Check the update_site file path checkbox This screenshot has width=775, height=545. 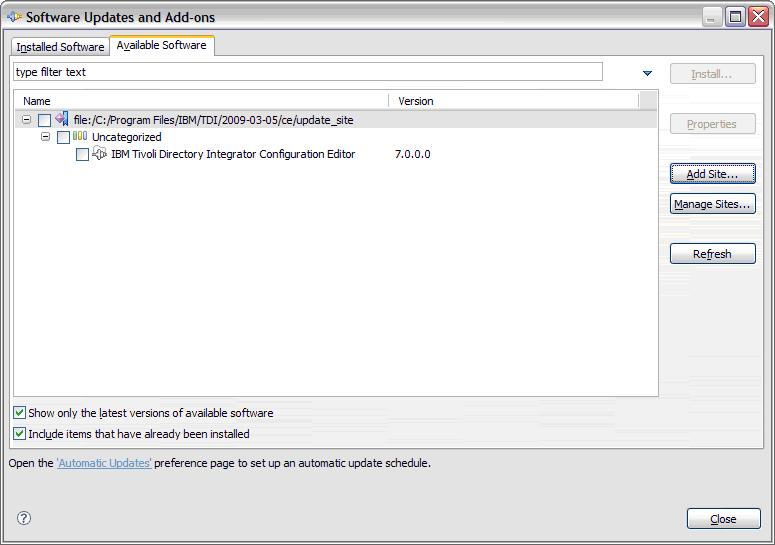point(44,120)
